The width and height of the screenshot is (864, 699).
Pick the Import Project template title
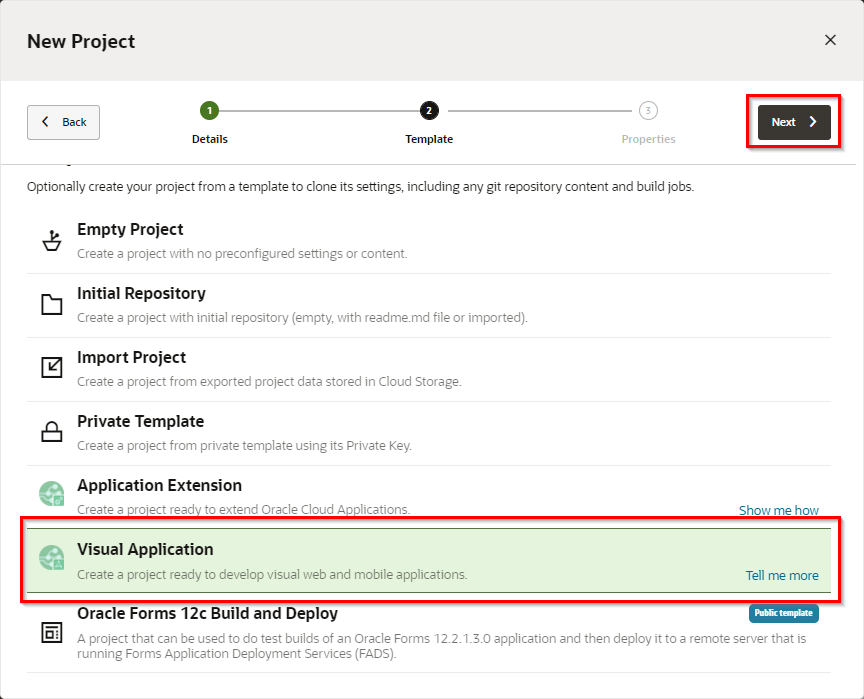131,358
